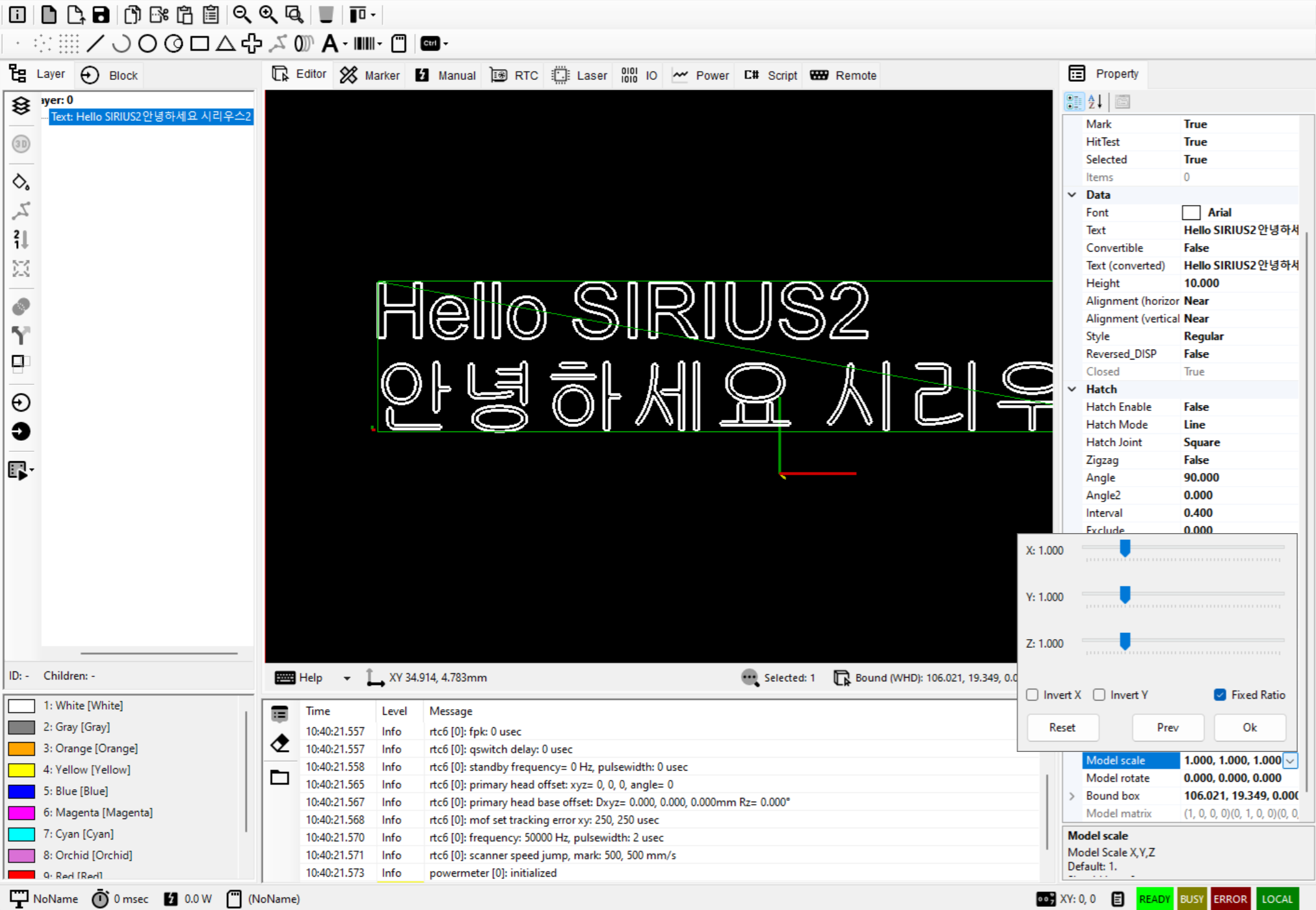
Task: Switch to the Marker tab
Action: pos(369,75)
